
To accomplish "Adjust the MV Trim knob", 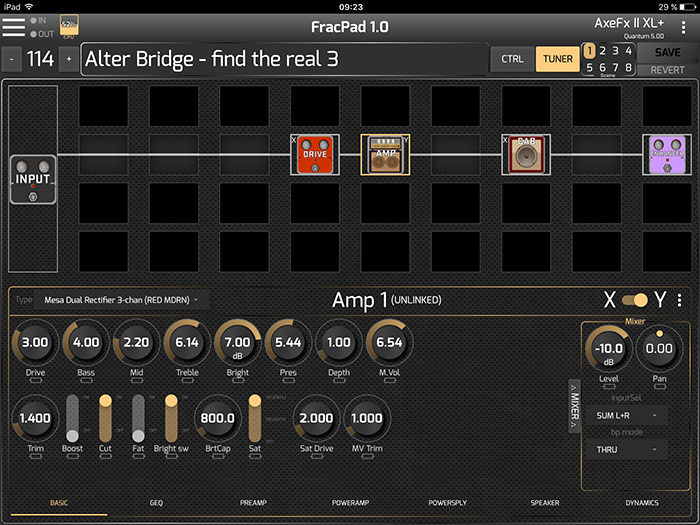I will (367, 418).
